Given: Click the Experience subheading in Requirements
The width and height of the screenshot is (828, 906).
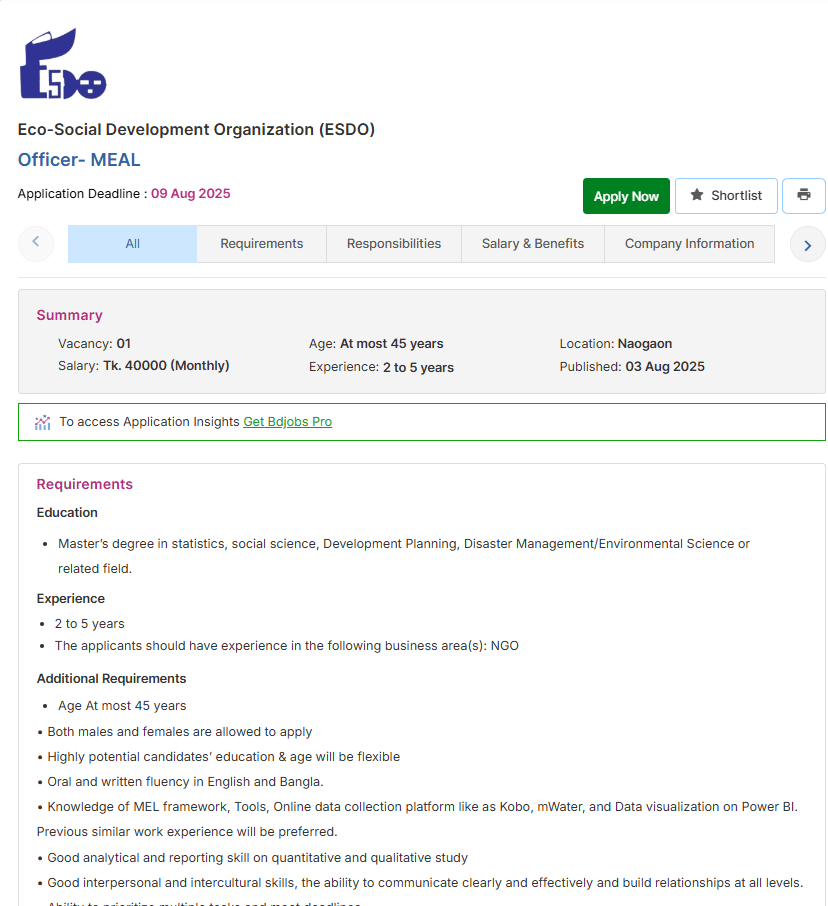Looking at the screenshot, I should pyautogui.click(x=70, y=599).
